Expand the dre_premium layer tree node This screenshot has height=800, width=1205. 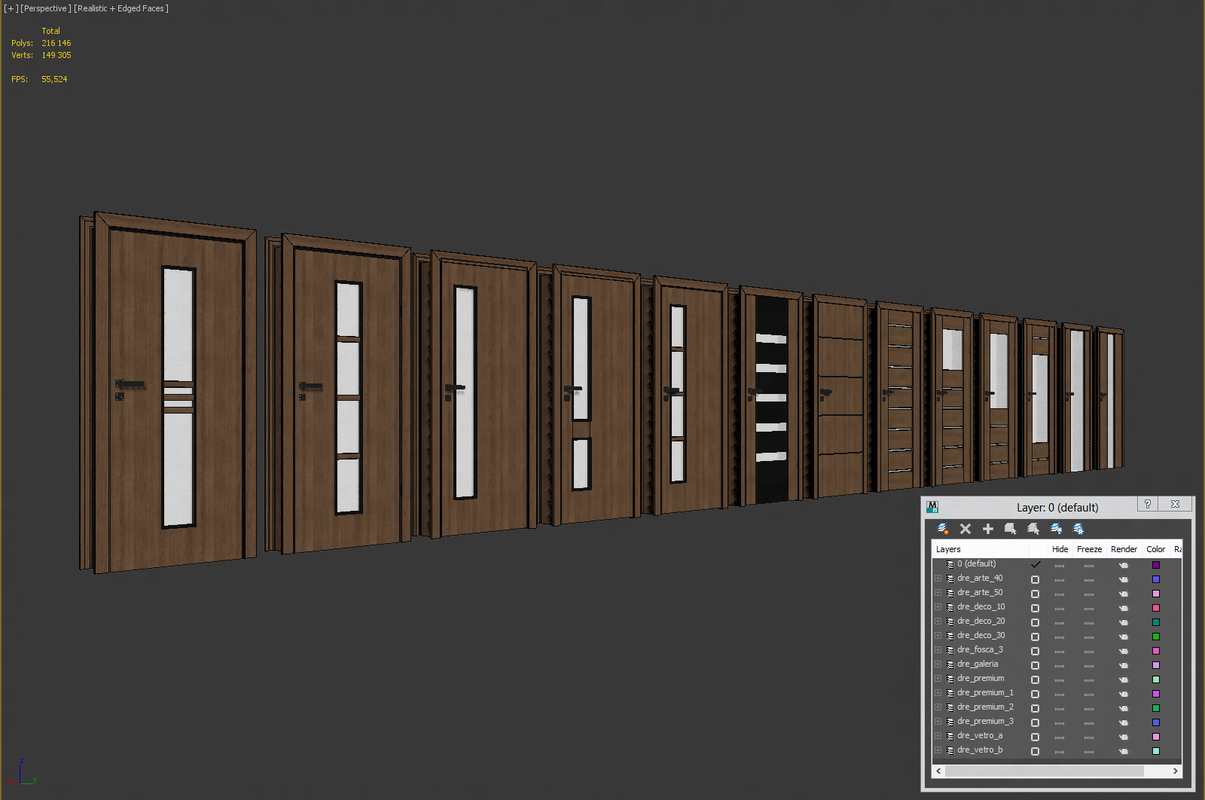click(937, 679)
